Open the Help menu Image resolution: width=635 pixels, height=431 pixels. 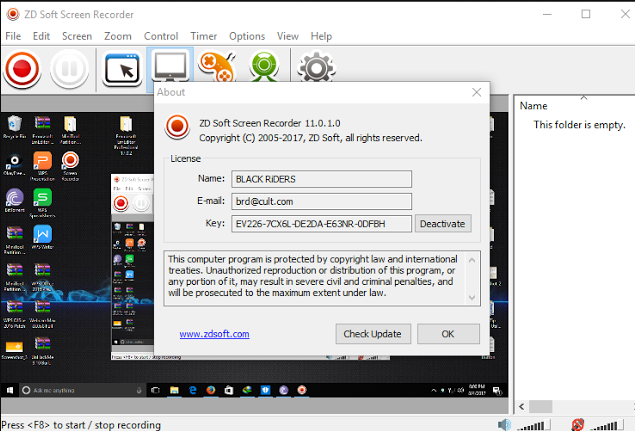point(321,36)
